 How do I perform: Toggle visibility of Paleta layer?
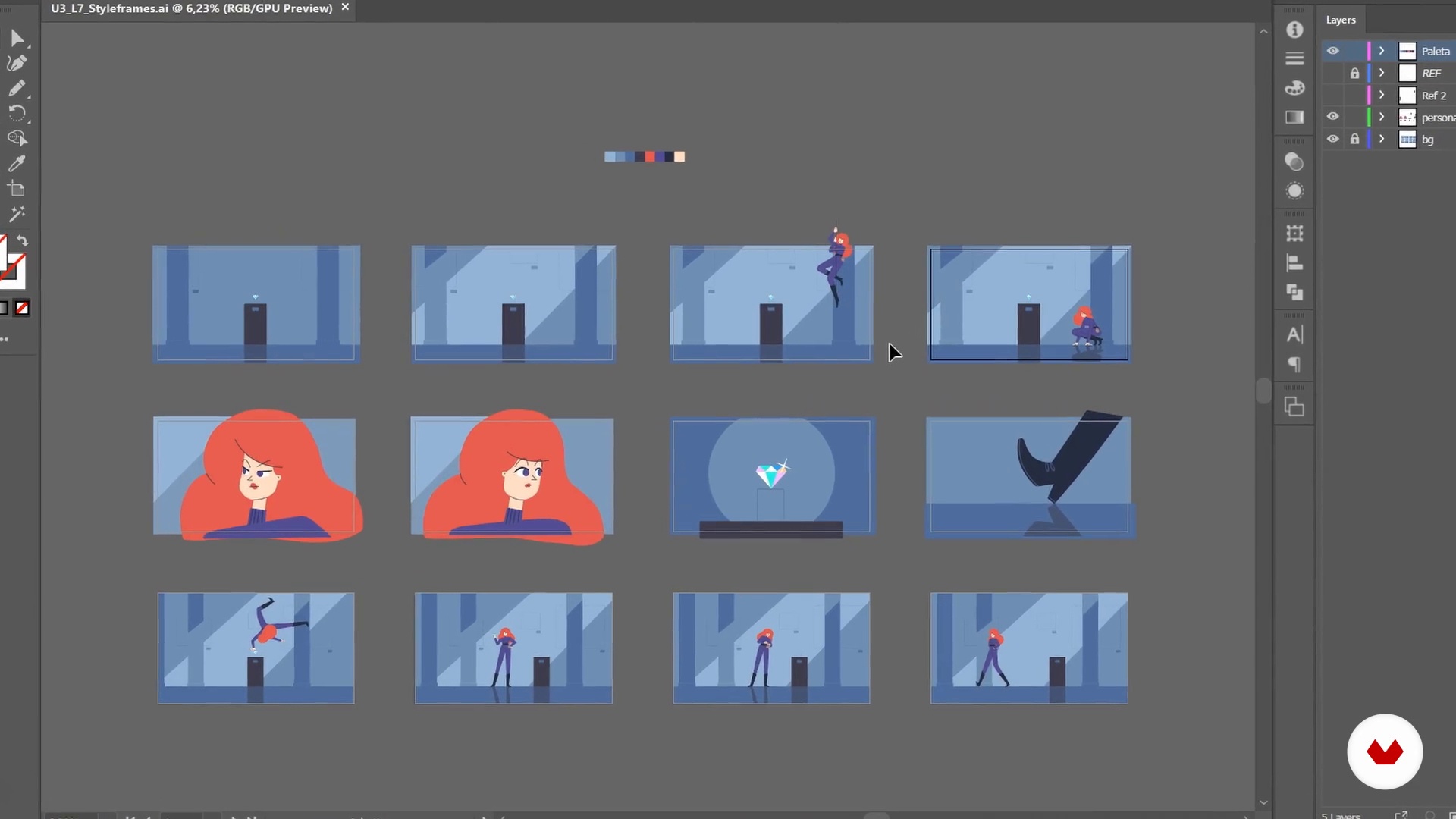point(1332,51)
